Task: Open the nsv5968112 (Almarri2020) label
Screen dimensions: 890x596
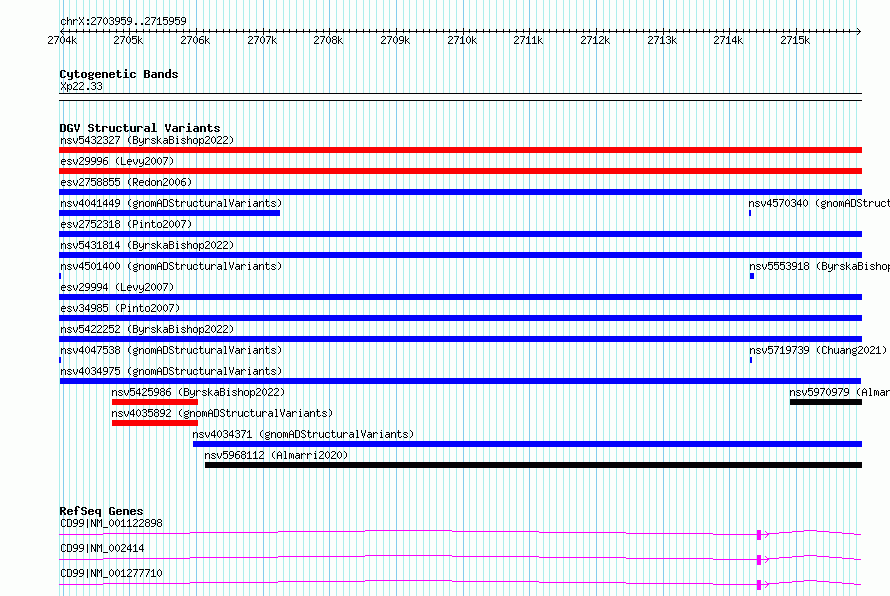Action: [276, 455]
